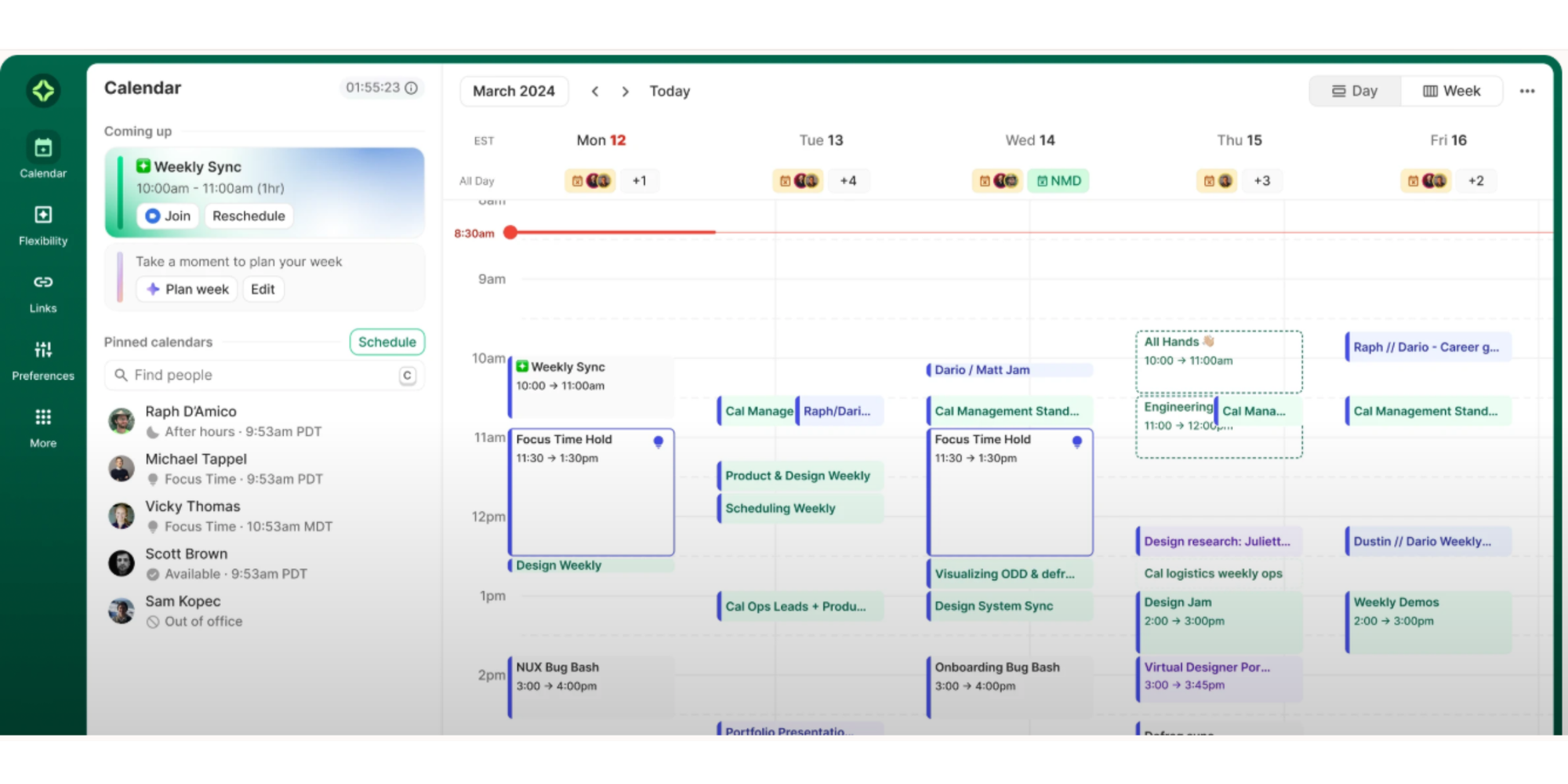Open the Flexibility panel from the sidebar
The height and width of the screenshot is (784, 1568).
[x=42, y=215]
